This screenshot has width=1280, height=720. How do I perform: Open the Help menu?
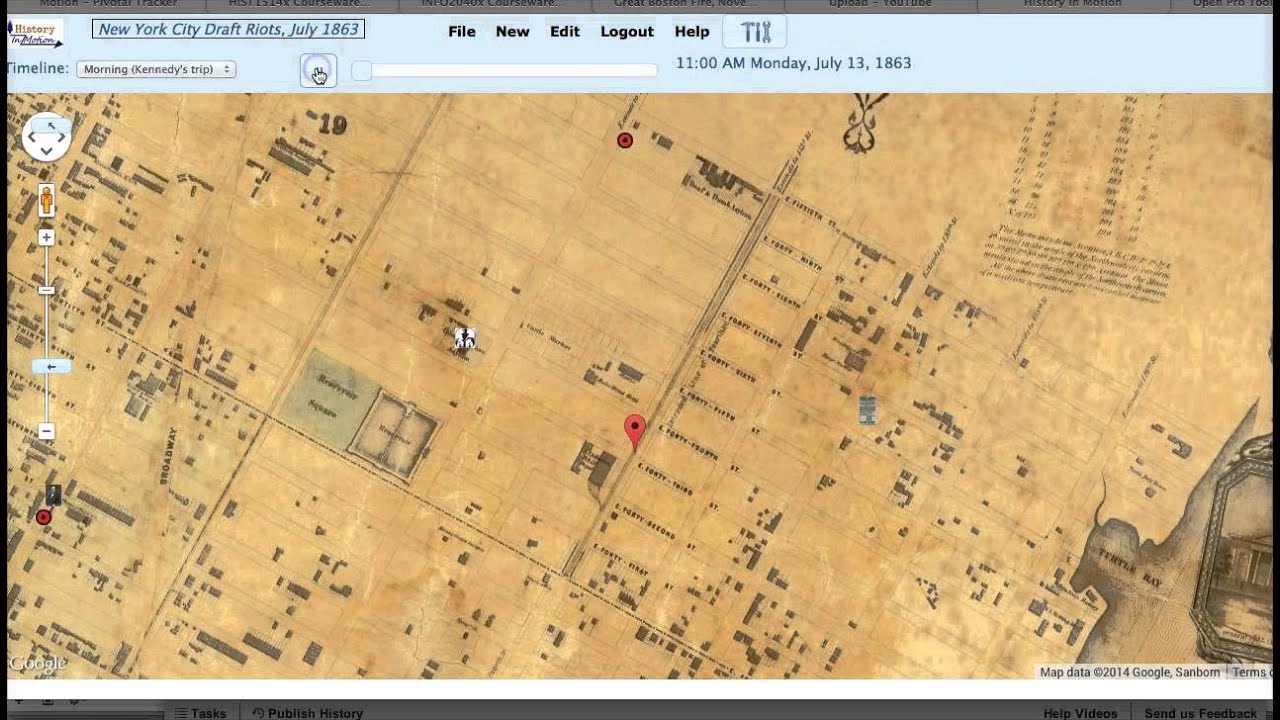(x=692, y=31)
